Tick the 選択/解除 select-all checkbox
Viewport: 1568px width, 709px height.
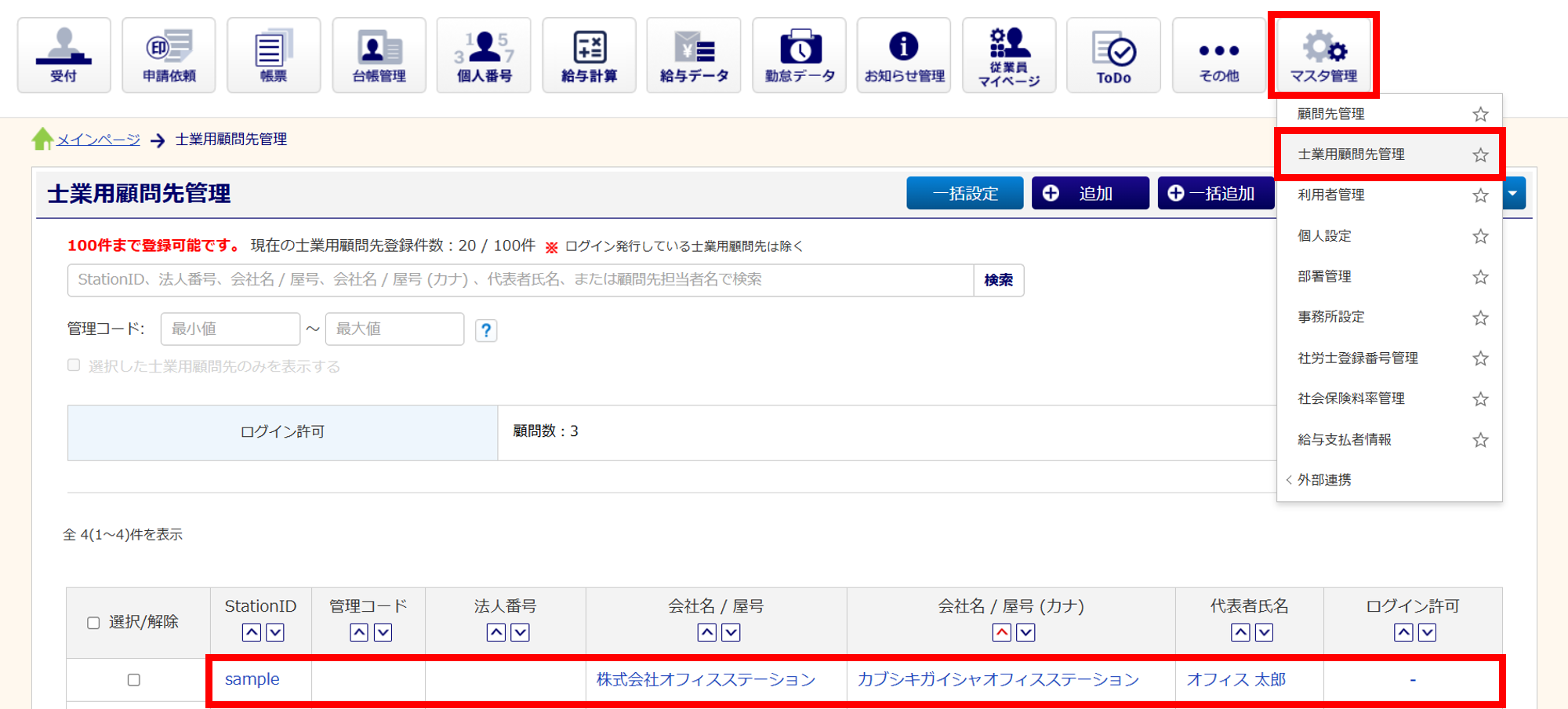[93, 623]
